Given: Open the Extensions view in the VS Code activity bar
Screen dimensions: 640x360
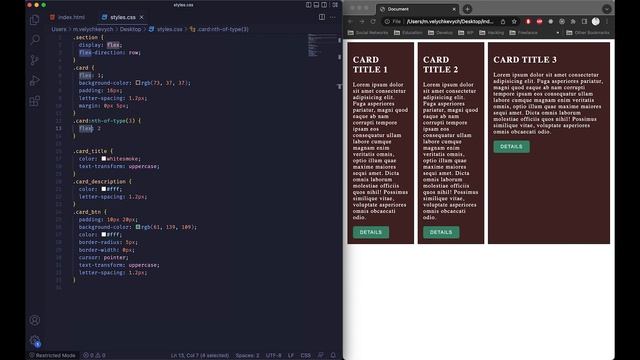Looking at the screenshot, I should (35, 101).
